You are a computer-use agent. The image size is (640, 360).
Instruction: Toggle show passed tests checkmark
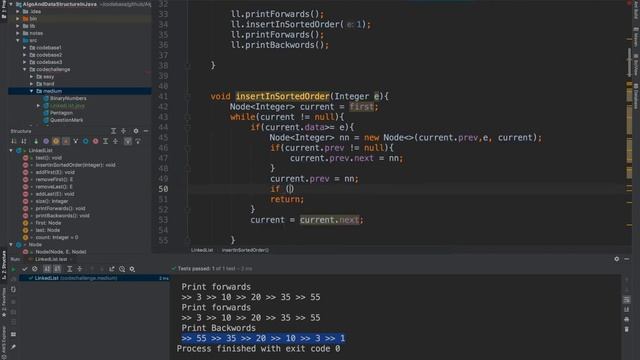coord(25,269)
